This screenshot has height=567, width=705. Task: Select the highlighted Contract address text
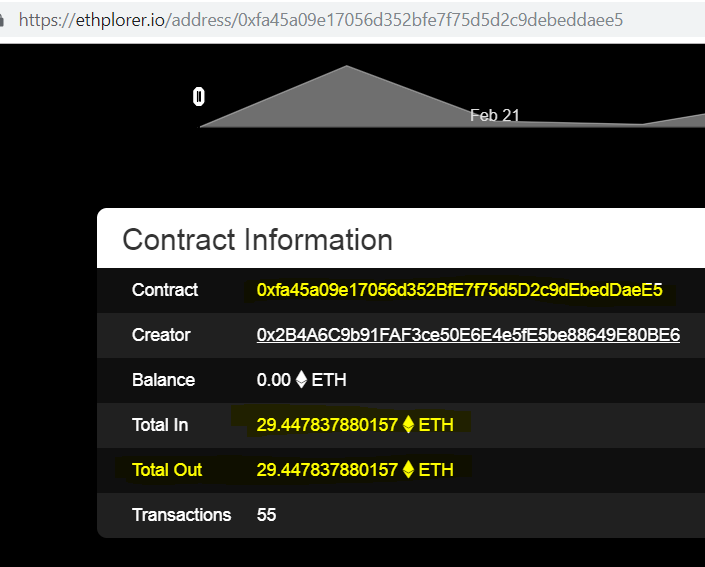pos(459,290)
